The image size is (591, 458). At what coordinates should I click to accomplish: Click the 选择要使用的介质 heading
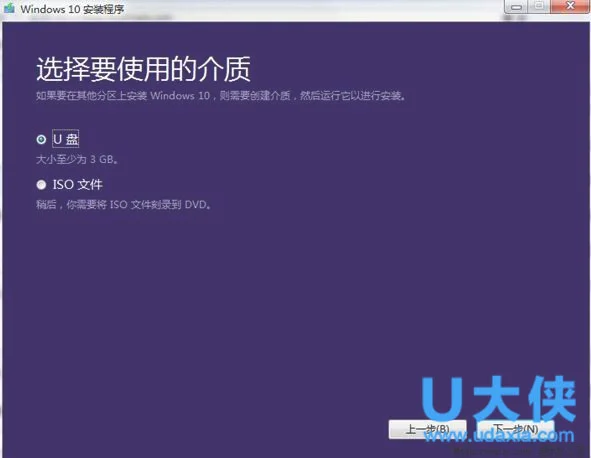144,69
